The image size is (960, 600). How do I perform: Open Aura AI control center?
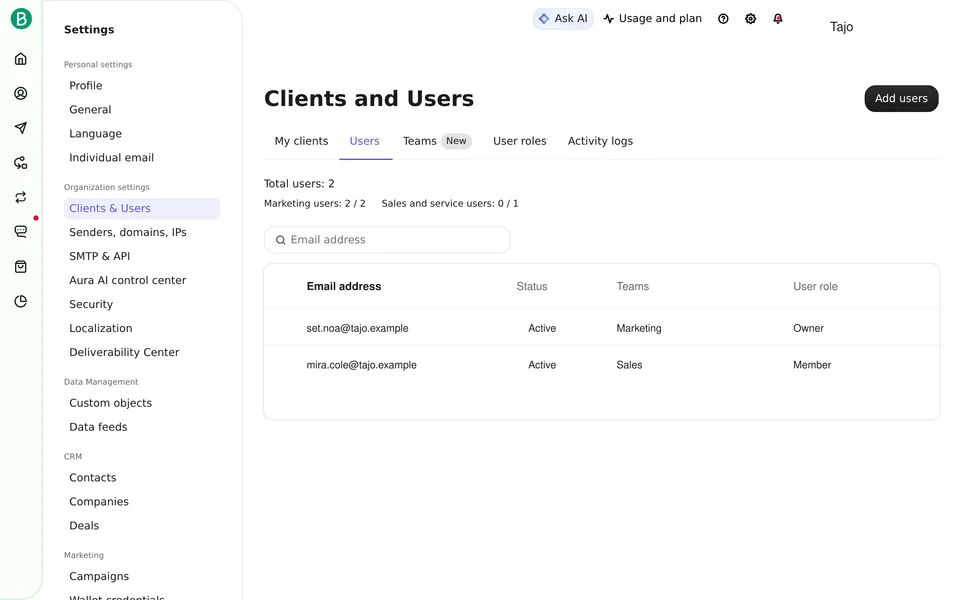click(x=127, y=280)
